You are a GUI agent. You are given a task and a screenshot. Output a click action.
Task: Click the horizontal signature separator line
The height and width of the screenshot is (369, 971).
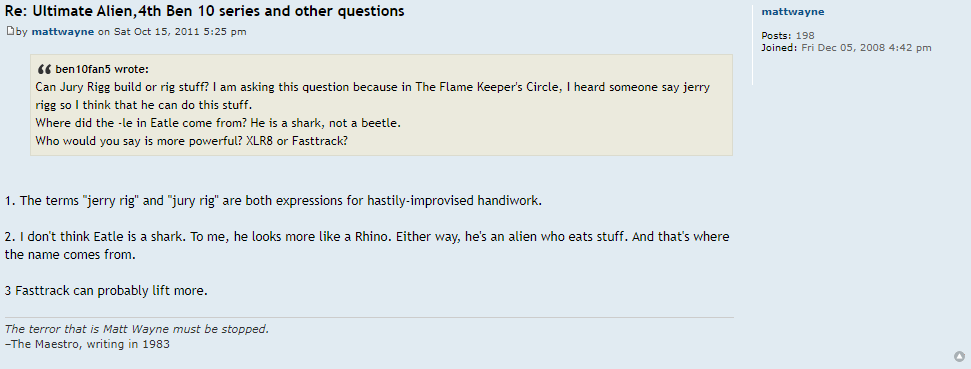369,318
